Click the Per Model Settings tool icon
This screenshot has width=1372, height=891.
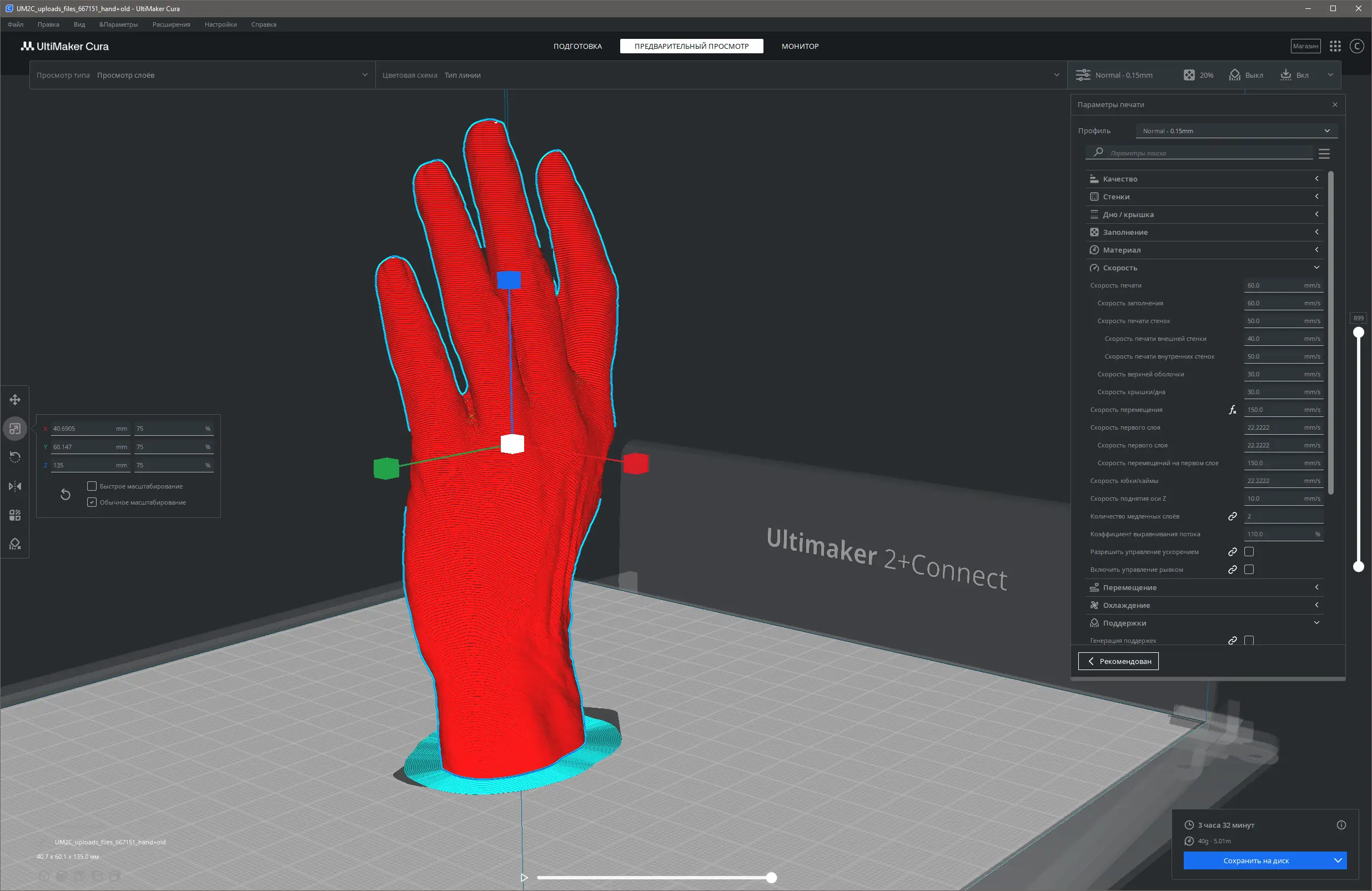pos(15,515)
